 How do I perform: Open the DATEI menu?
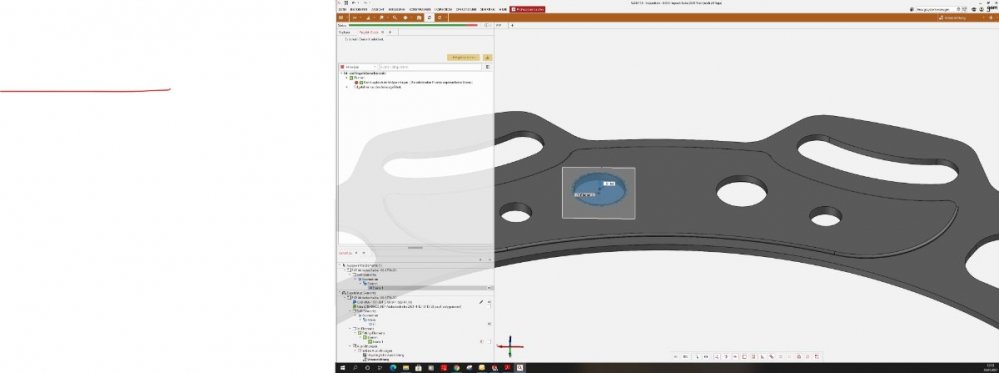tap(343, 10)
